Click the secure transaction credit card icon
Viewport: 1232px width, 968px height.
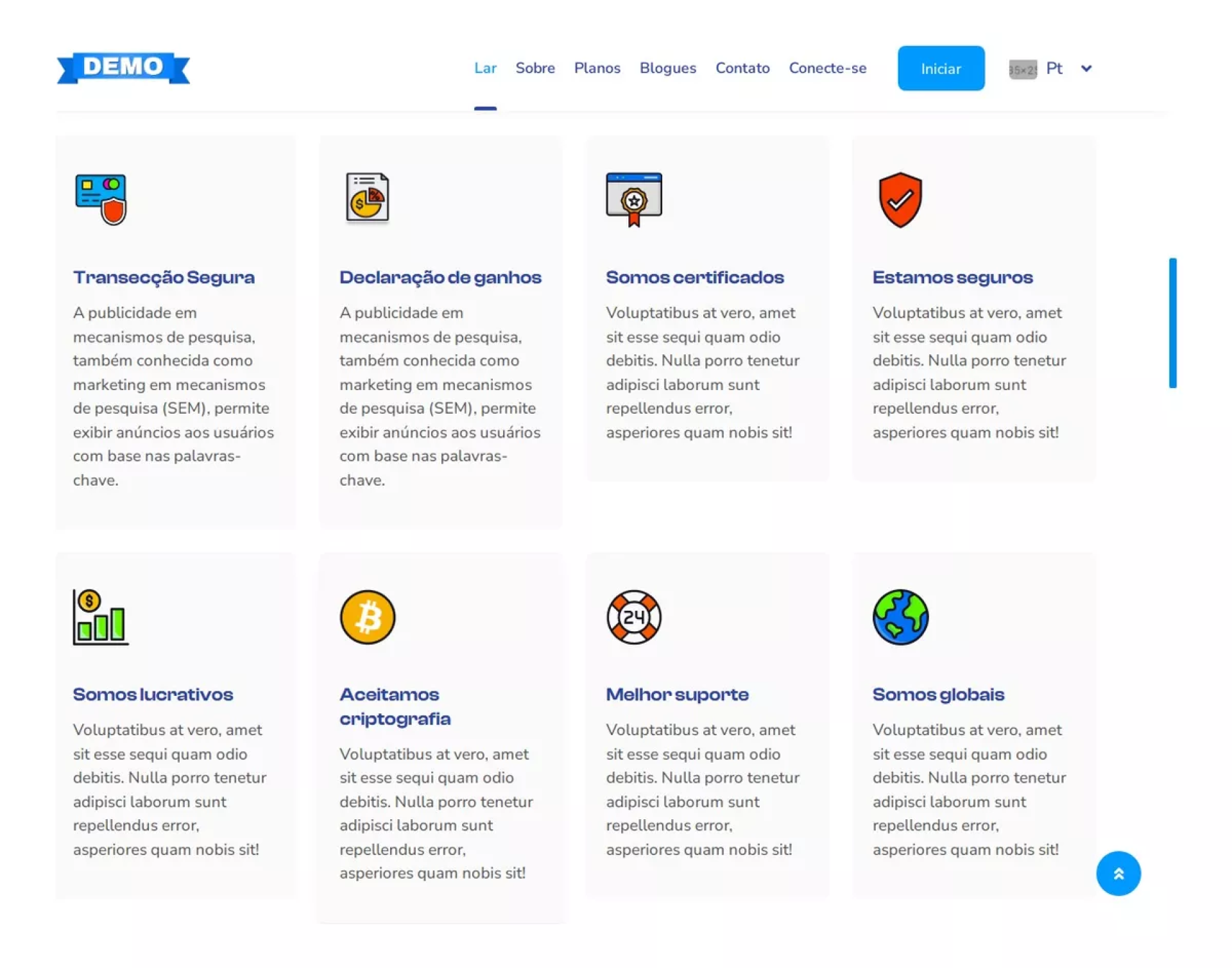tap(101, 200)
